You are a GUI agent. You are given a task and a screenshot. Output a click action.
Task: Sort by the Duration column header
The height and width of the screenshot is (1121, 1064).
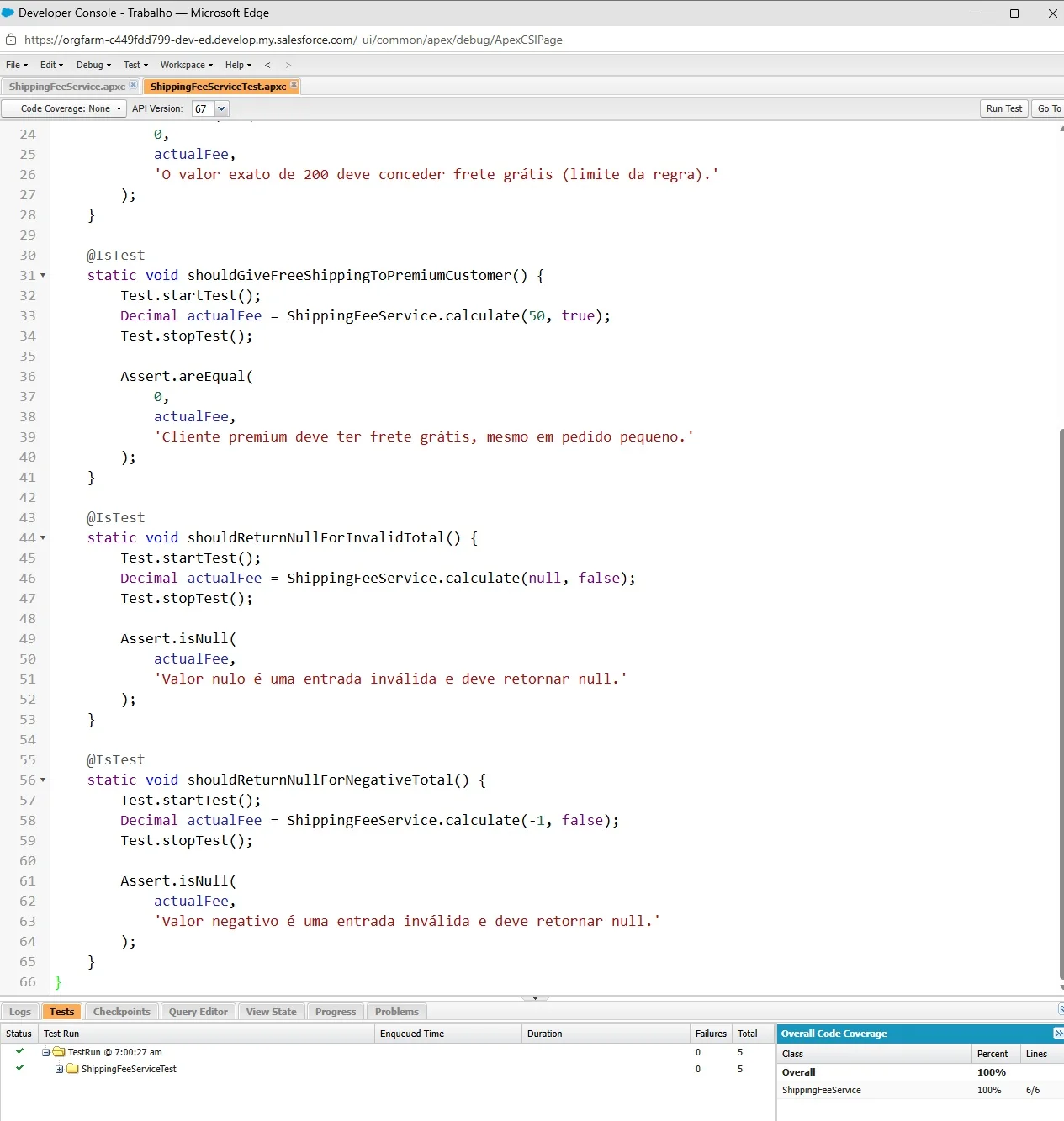click(606, 1034)
